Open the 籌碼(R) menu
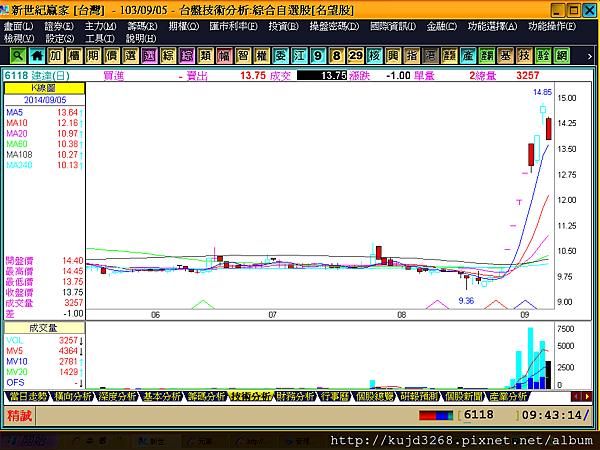Viewport: 600px width, 450px height. (x=142, y=26)
